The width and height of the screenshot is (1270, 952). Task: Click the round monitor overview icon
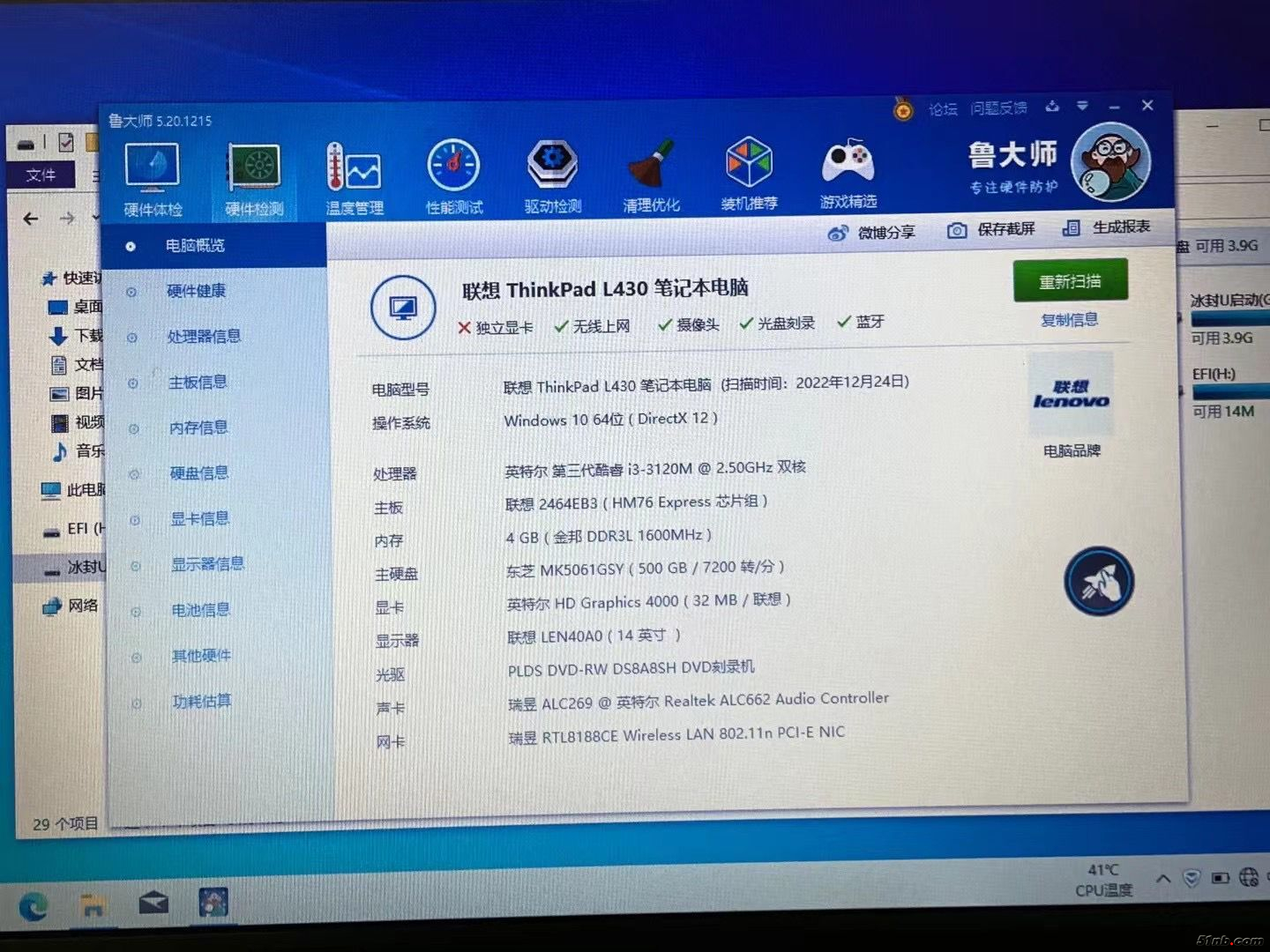point(403,308)
